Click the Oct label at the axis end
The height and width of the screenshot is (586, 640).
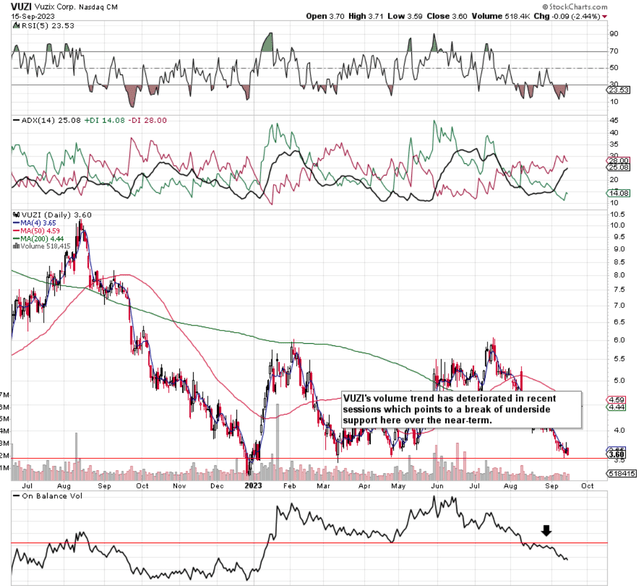[587, 486]
